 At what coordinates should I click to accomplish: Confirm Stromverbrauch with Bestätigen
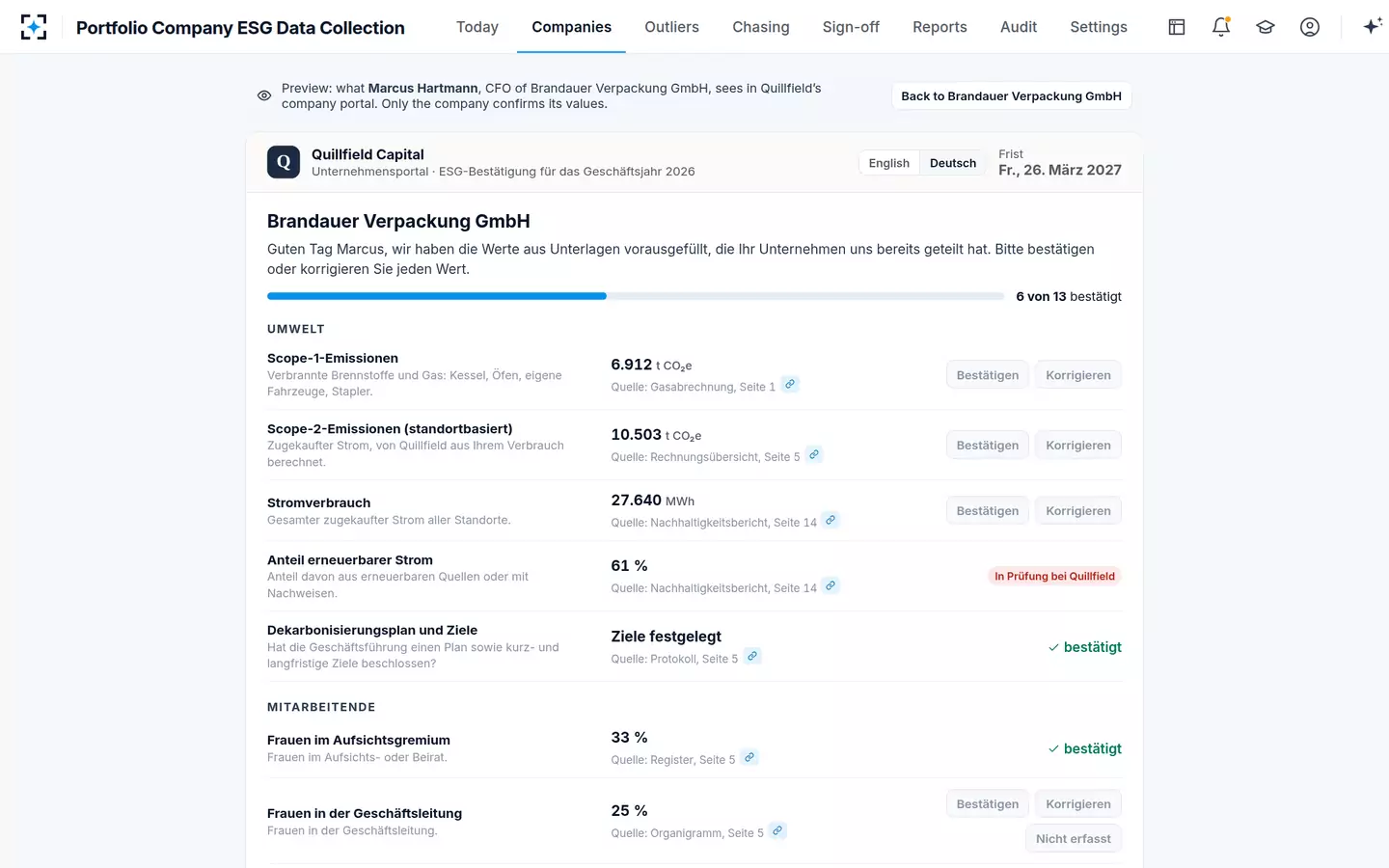987,511
